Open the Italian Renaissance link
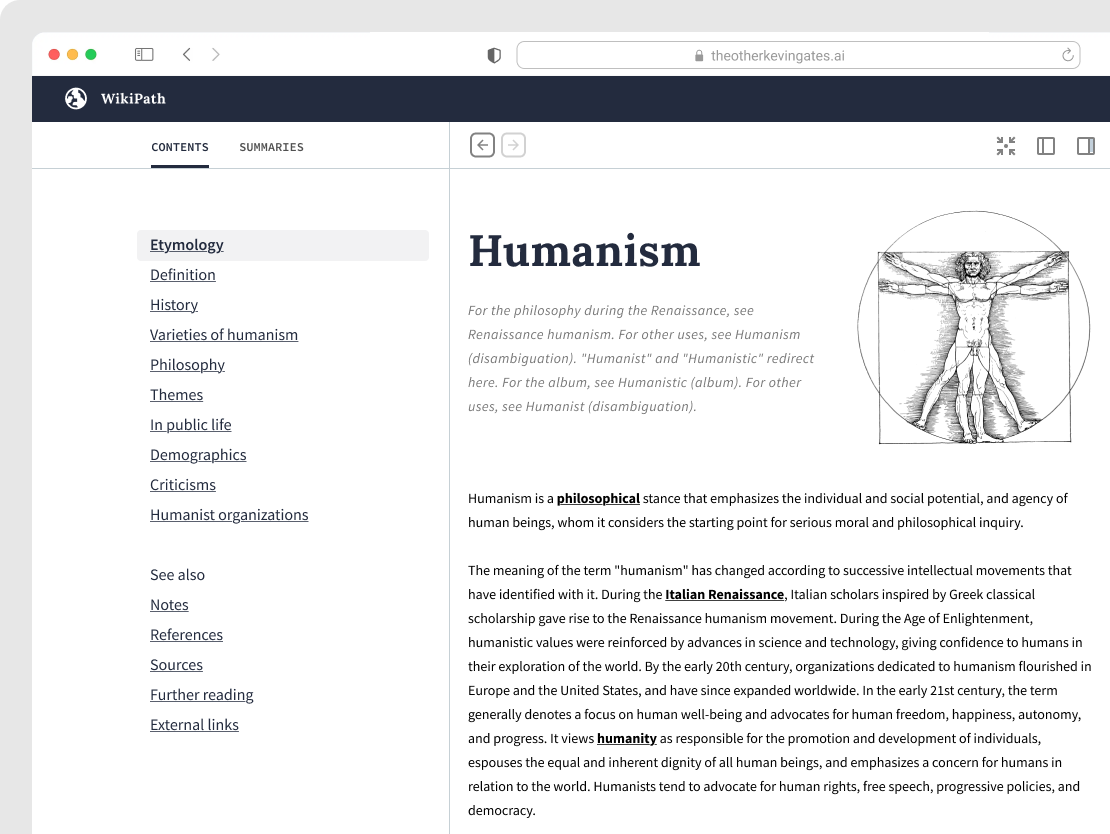The image size is (1110, 834). click(x=724, y=594)
